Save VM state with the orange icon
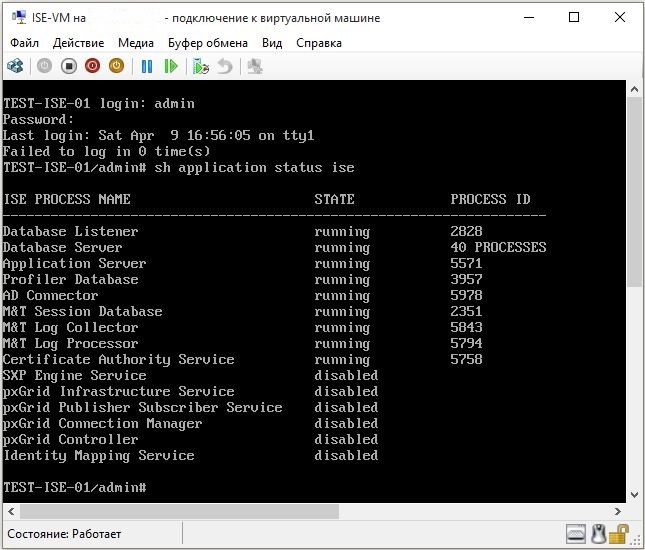This screenshot has width=645, height=550. point(116,66)
